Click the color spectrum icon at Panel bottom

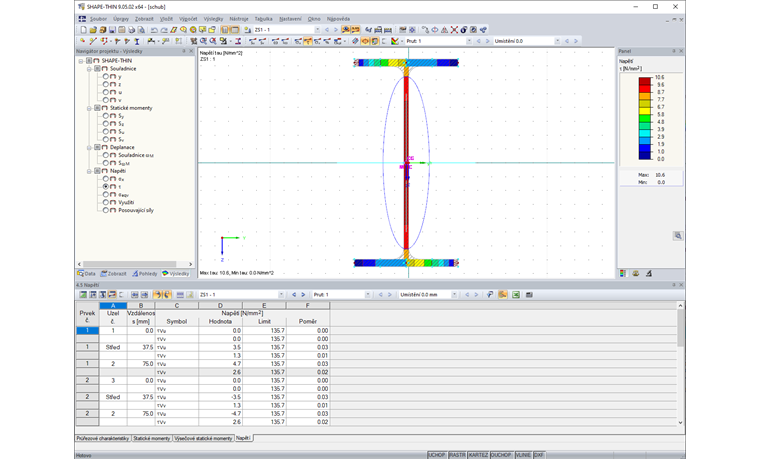(x=623, y=273)
